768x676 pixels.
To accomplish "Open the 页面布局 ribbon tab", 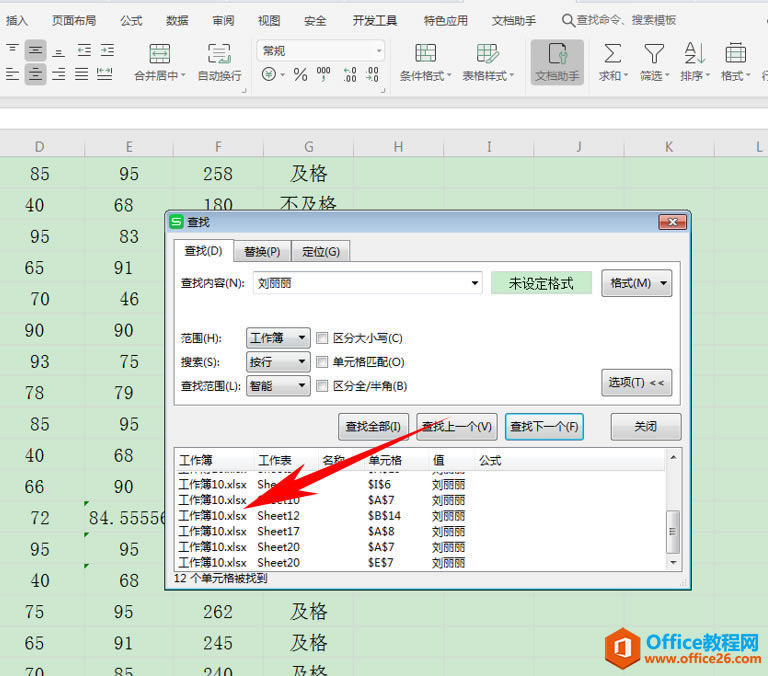I will click(74, 21).
